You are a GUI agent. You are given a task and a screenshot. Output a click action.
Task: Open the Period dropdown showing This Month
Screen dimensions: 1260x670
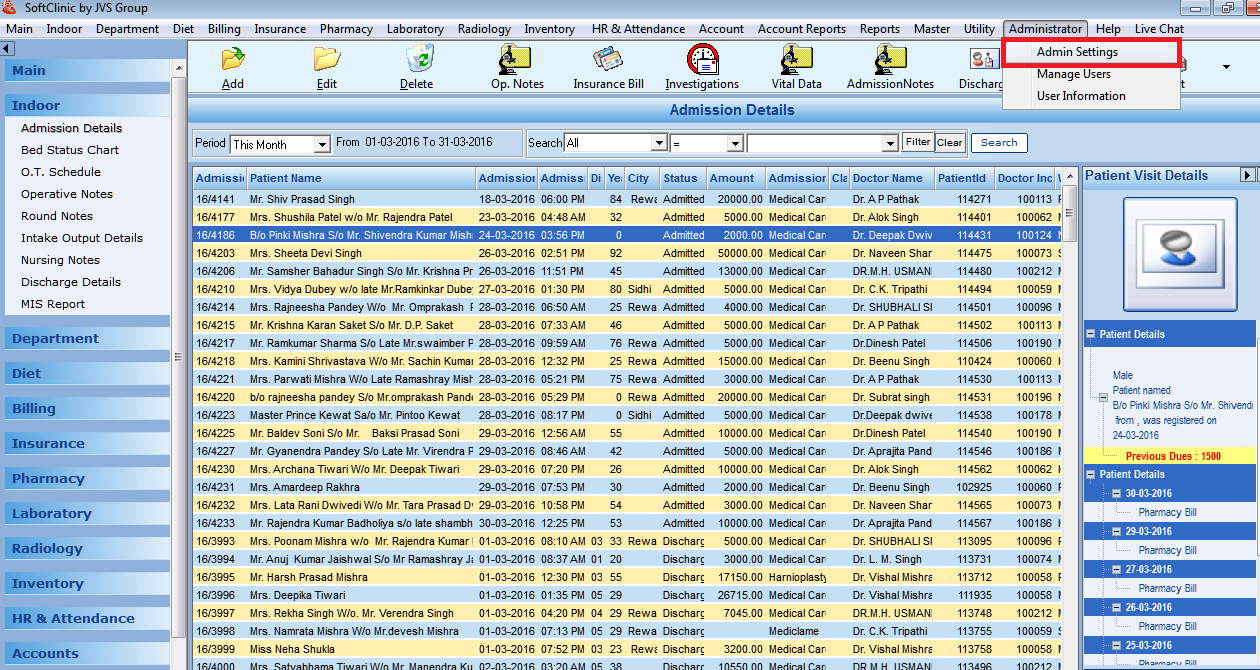[321, 145]
